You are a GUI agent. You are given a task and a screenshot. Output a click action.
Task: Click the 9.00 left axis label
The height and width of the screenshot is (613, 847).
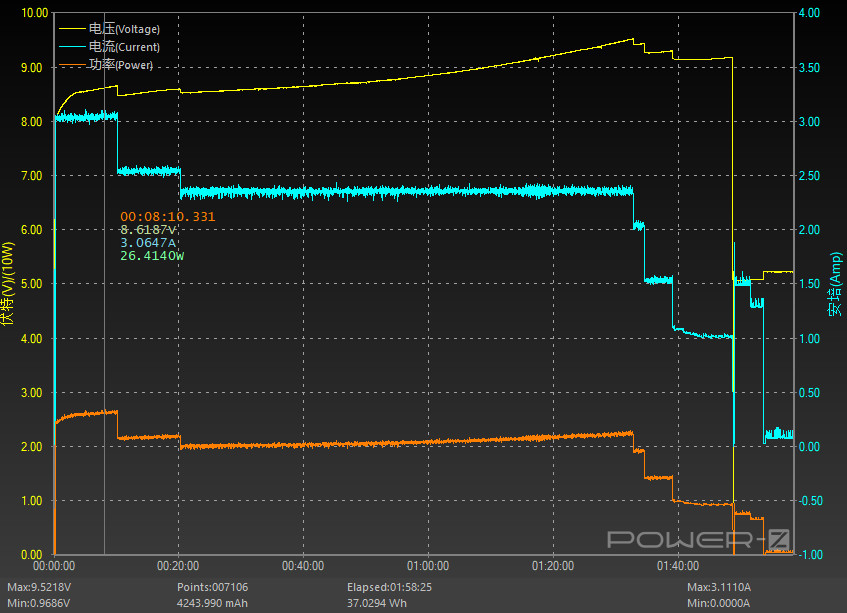pos(32,68)
